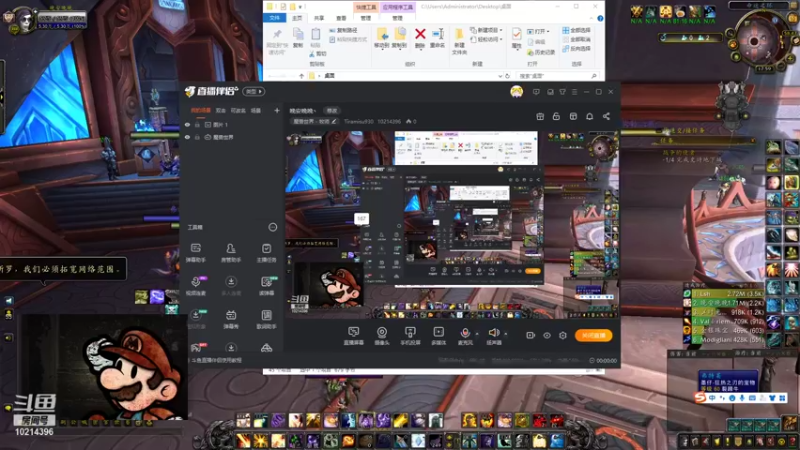
Task: Expand the New Item dropdown in File Explorer
Action: 501,30
